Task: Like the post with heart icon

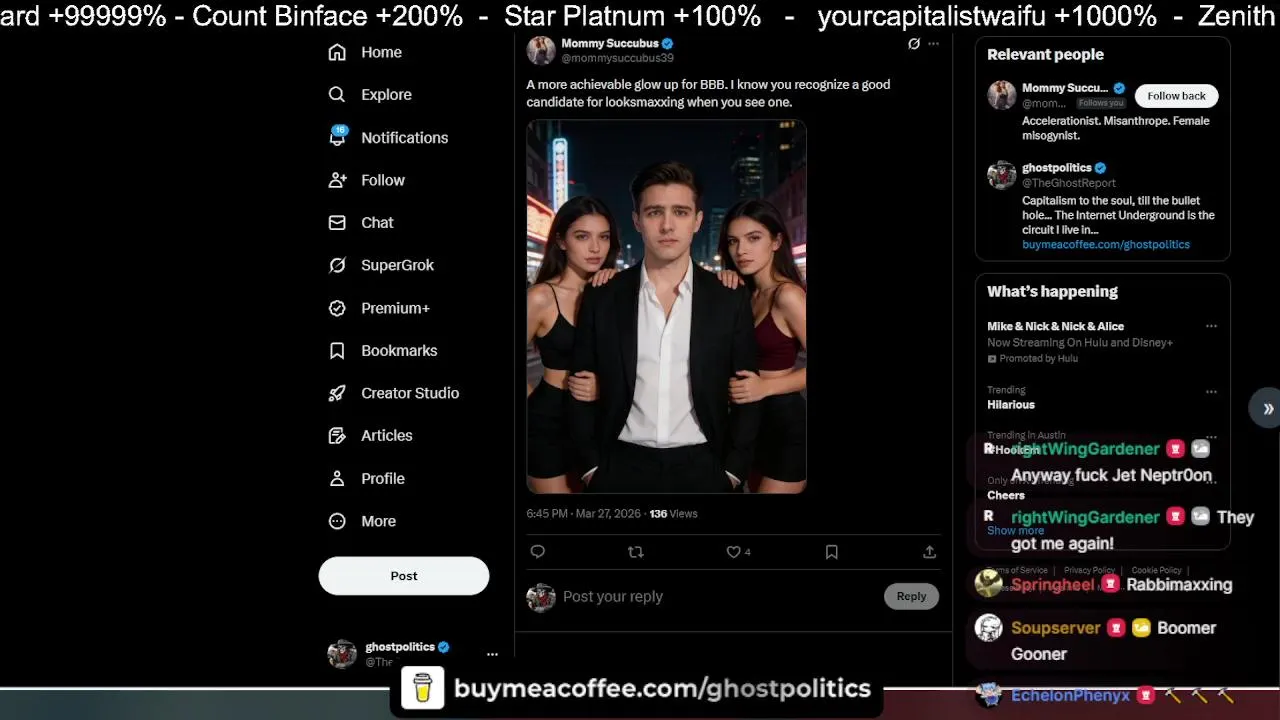Action: [x=733, y=552]
